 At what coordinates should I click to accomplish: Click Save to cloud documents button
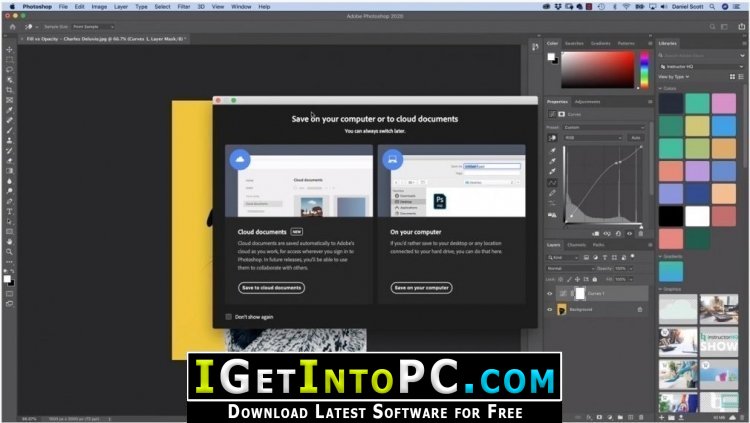point(271,288)
